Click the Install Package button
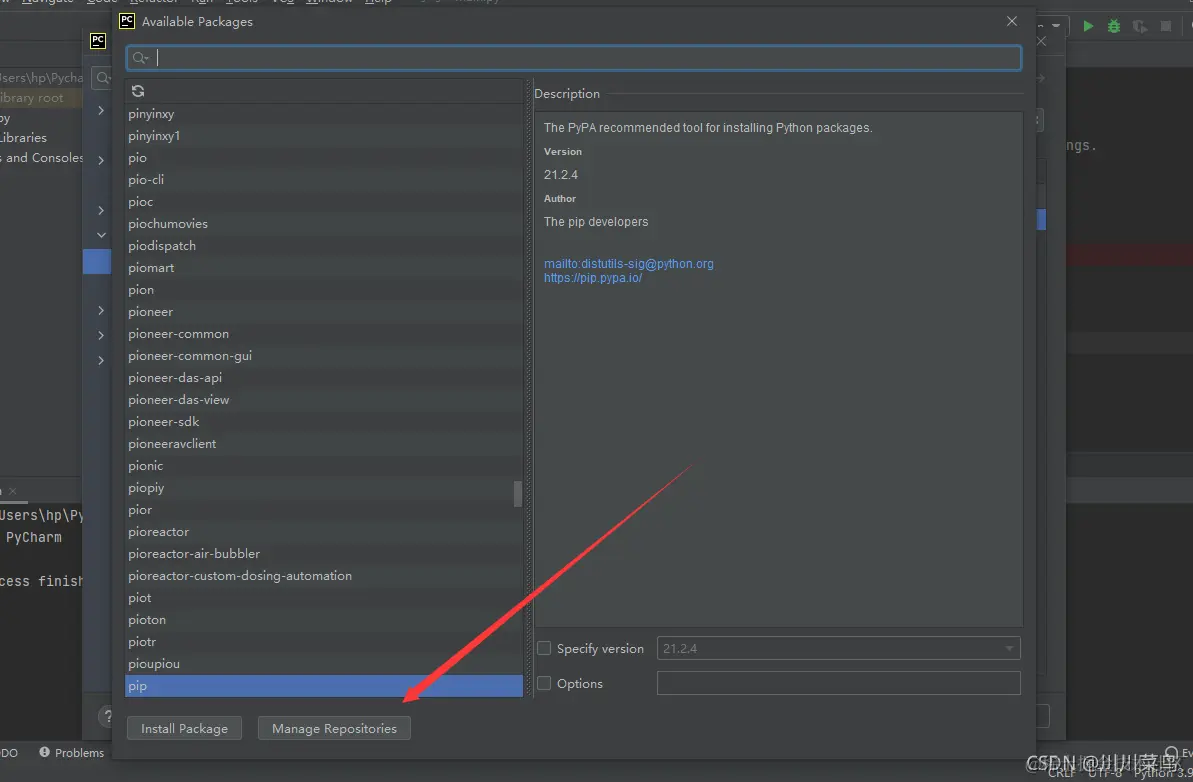1193x782 pixels. [x=184, y=728]
